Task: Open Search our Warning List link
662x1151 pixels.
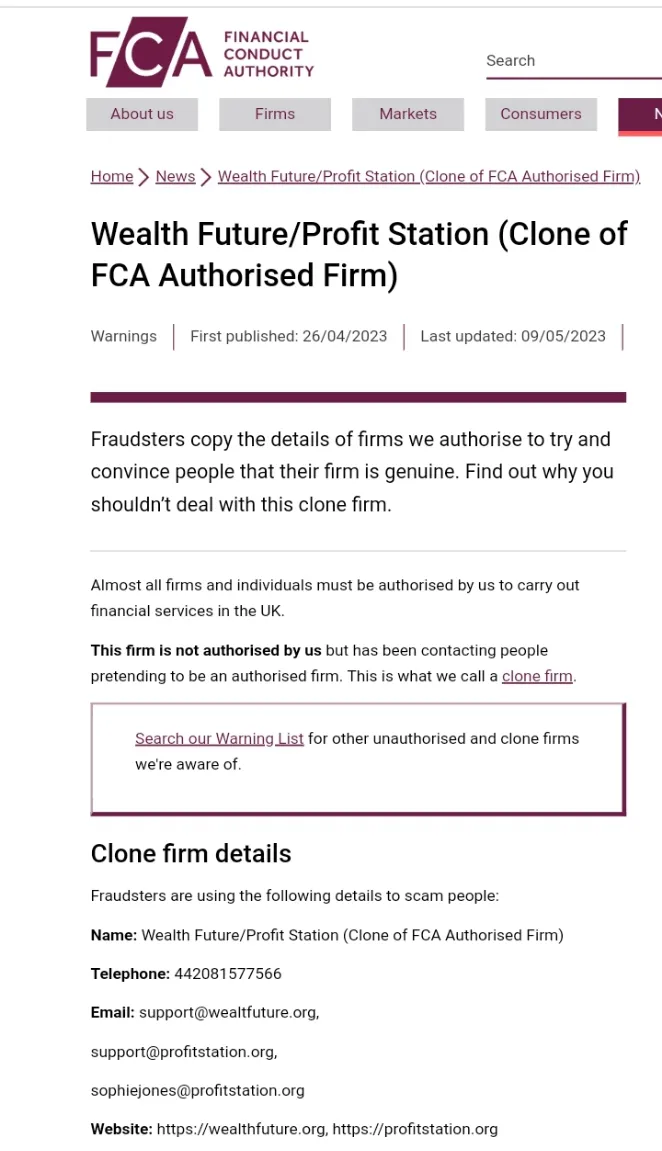Action: click(x=219, y=738)
